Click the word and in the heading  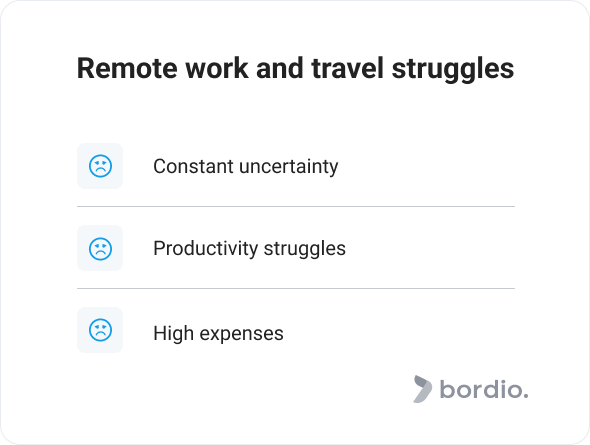pos(280,68)
